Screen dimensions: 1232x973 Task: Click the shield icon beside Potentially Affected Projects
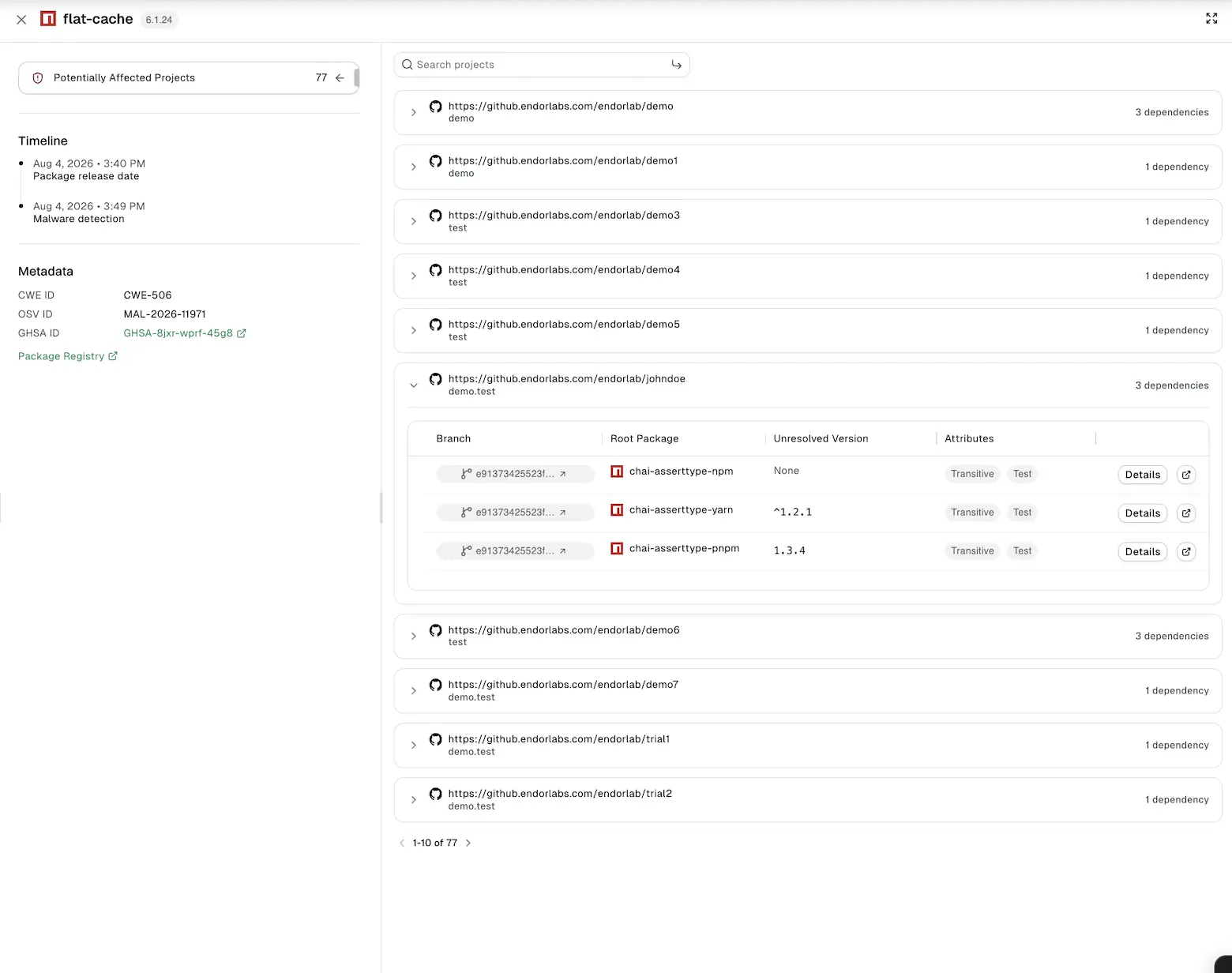coord(37,78)
